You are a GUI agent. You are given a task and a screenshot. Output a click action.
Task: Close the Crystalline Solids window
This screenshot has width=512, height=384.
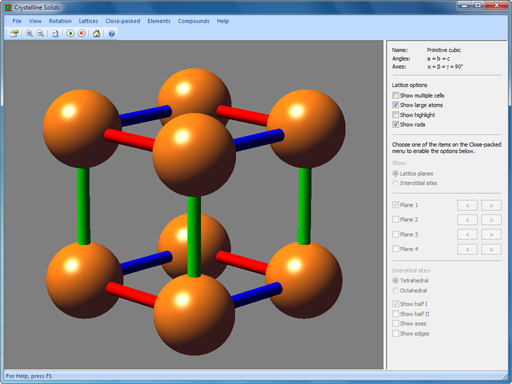click(496, 5)
